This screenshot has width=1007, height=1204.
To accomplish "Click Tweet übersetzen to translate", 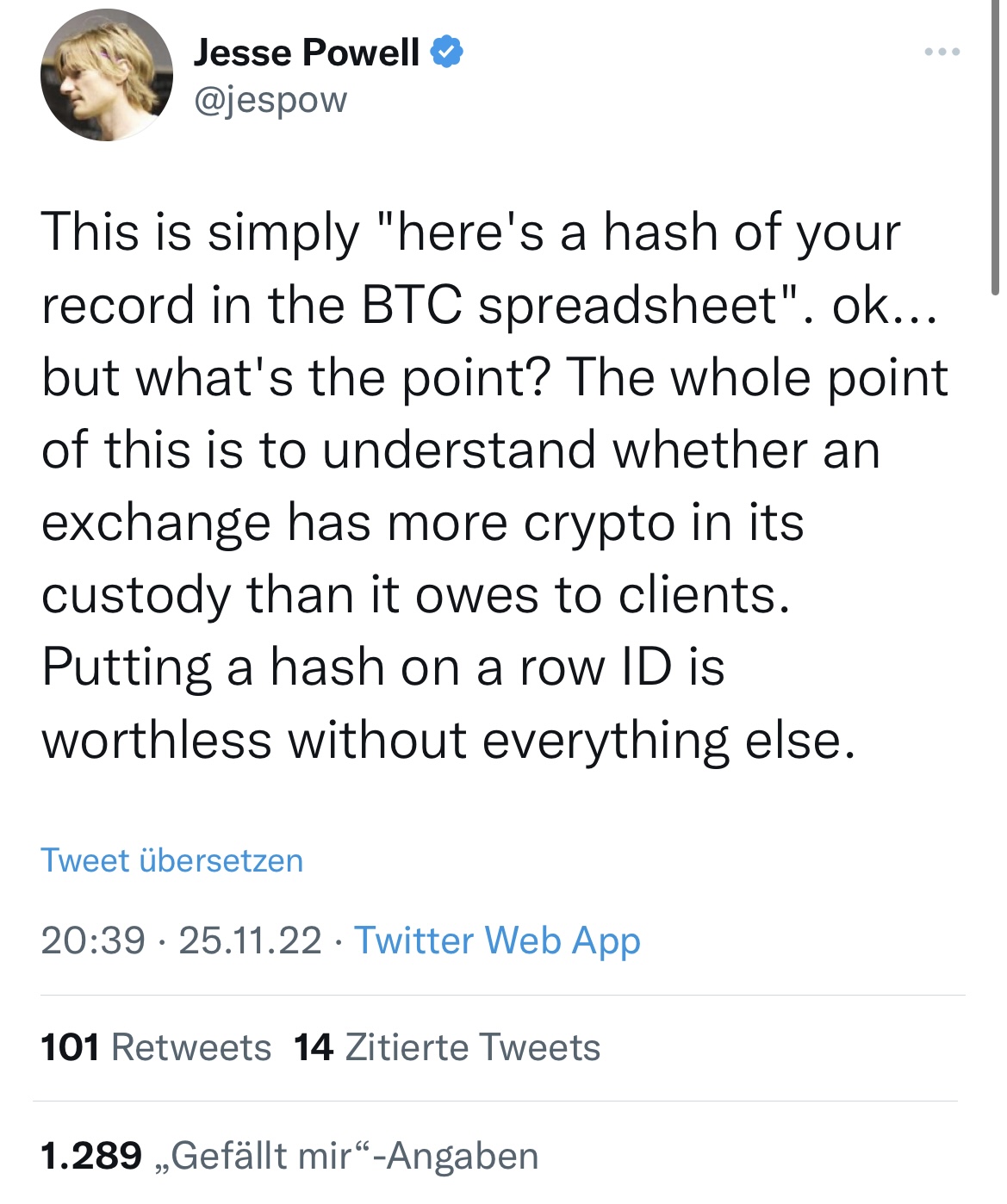I will pos(172,860).
